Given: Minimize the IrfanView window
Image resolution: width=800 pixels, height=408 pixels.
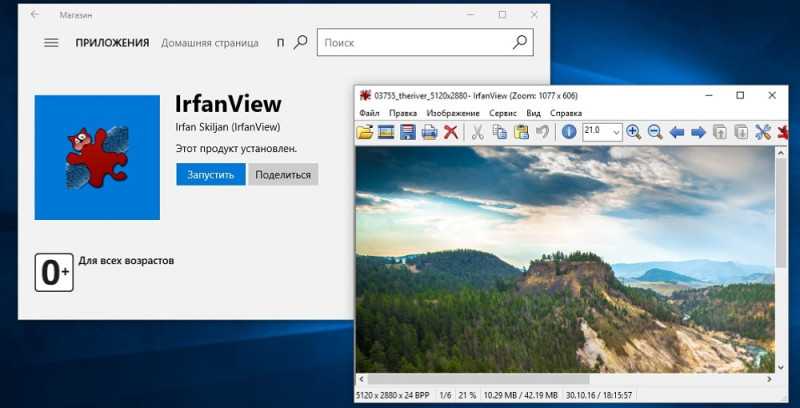Looking at the screenshot, I should click(709, 95).
